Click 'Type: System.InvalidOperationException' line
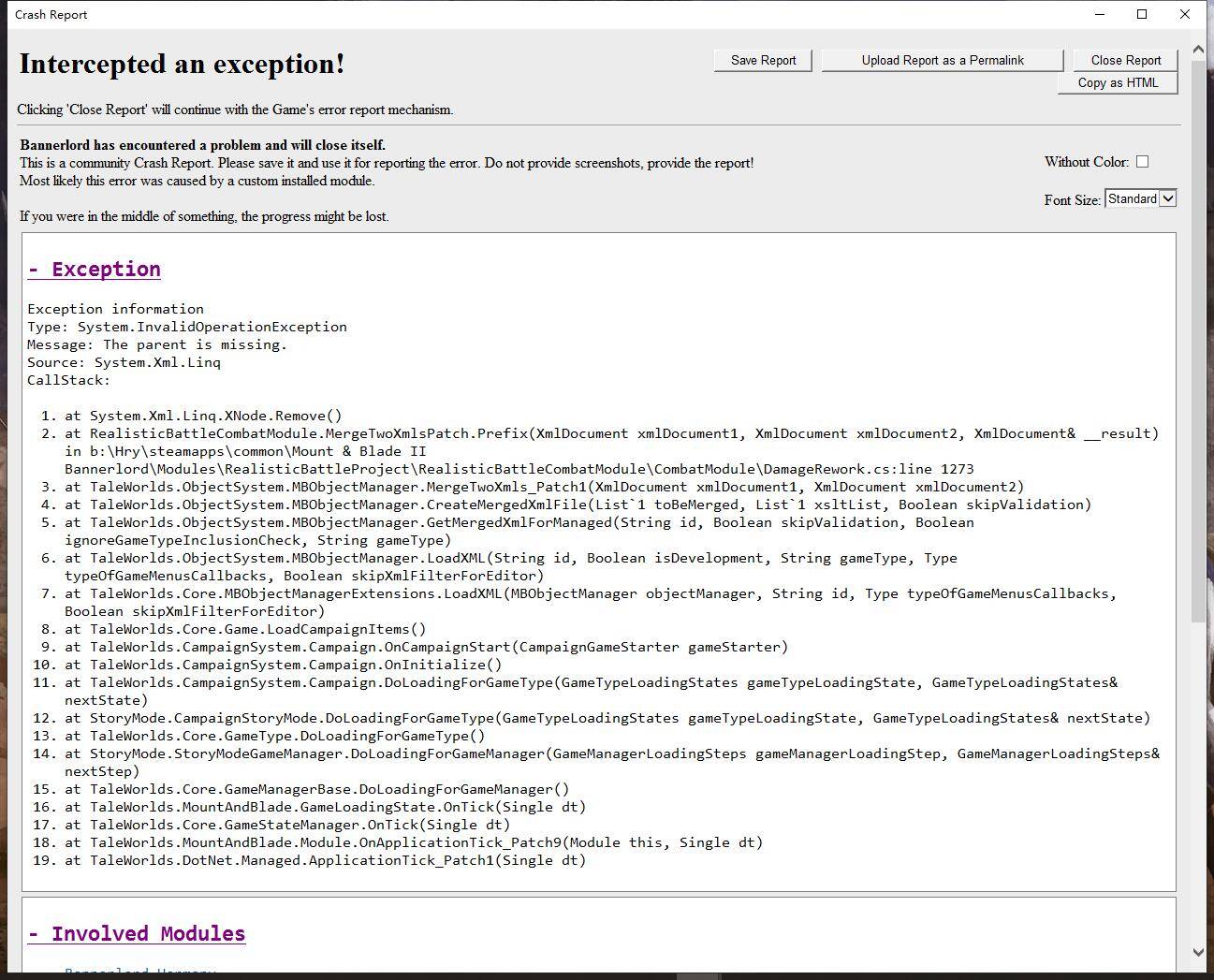The height and width of the screenshot is (980, 1214). 187,327
